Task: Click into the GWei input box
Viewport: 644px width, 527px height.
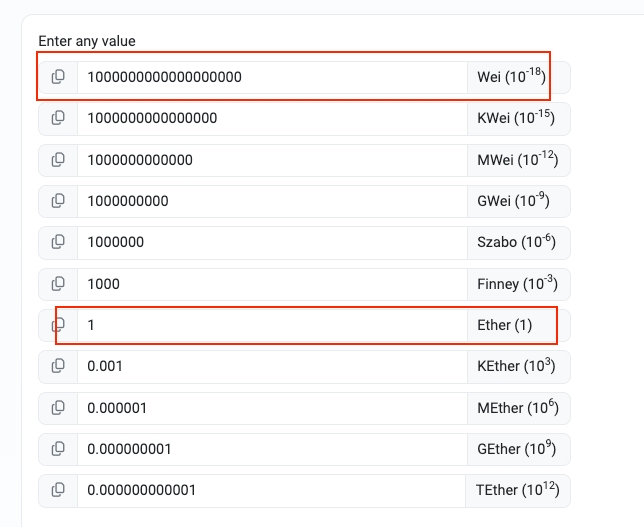Action: point(272,201)
